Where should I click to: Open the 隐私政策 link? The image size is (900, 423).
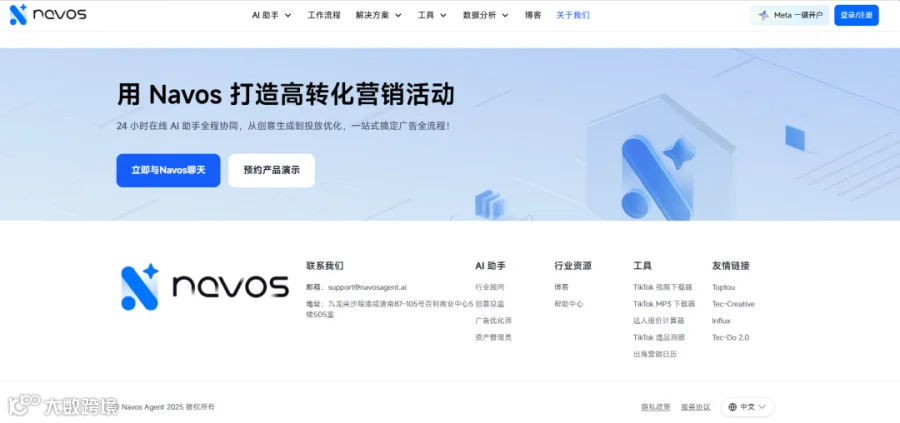[x=655, y=407]
